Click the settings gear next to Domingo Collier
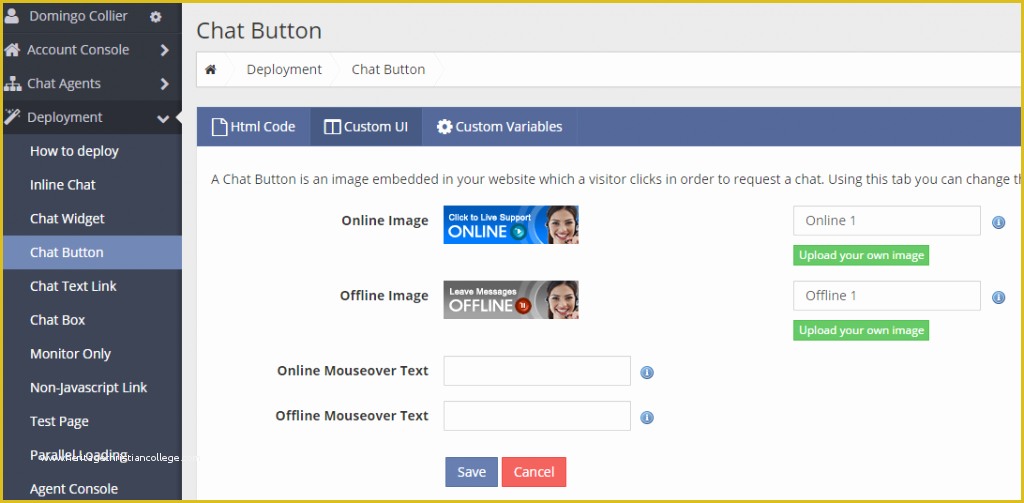1024x503 pixels. point(155,17)
